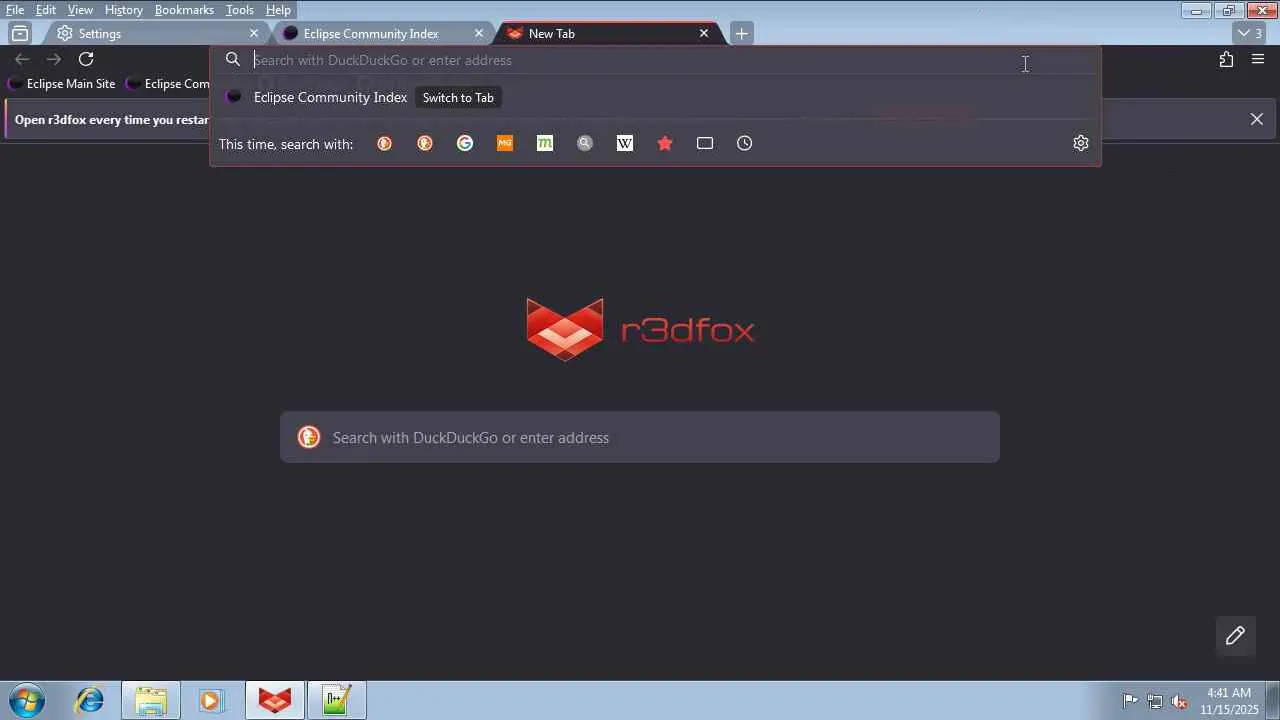Open the Edit menu

[46, 10]
